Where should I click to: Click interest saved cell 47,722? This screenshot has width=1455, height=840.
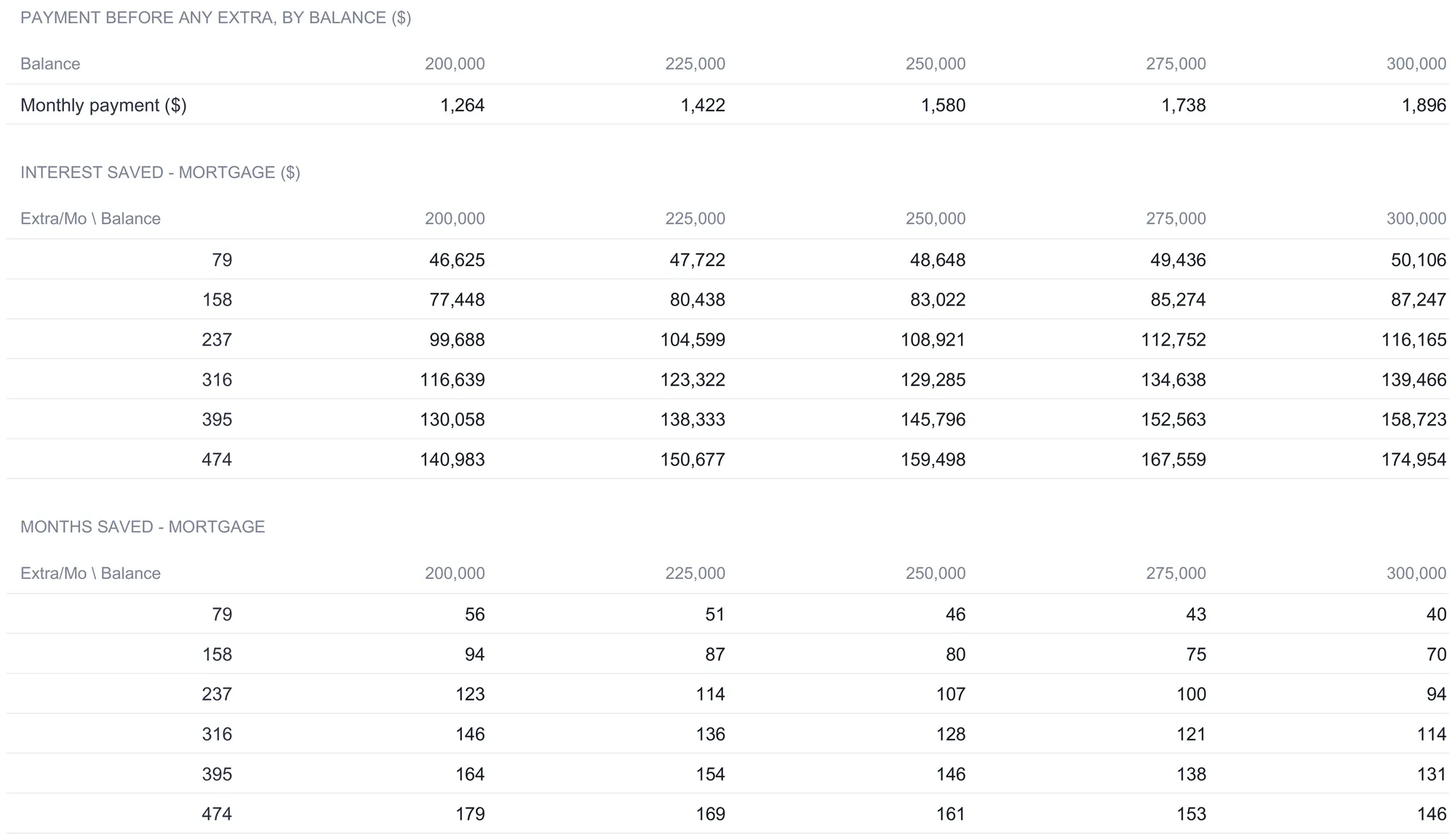(697, 260)
